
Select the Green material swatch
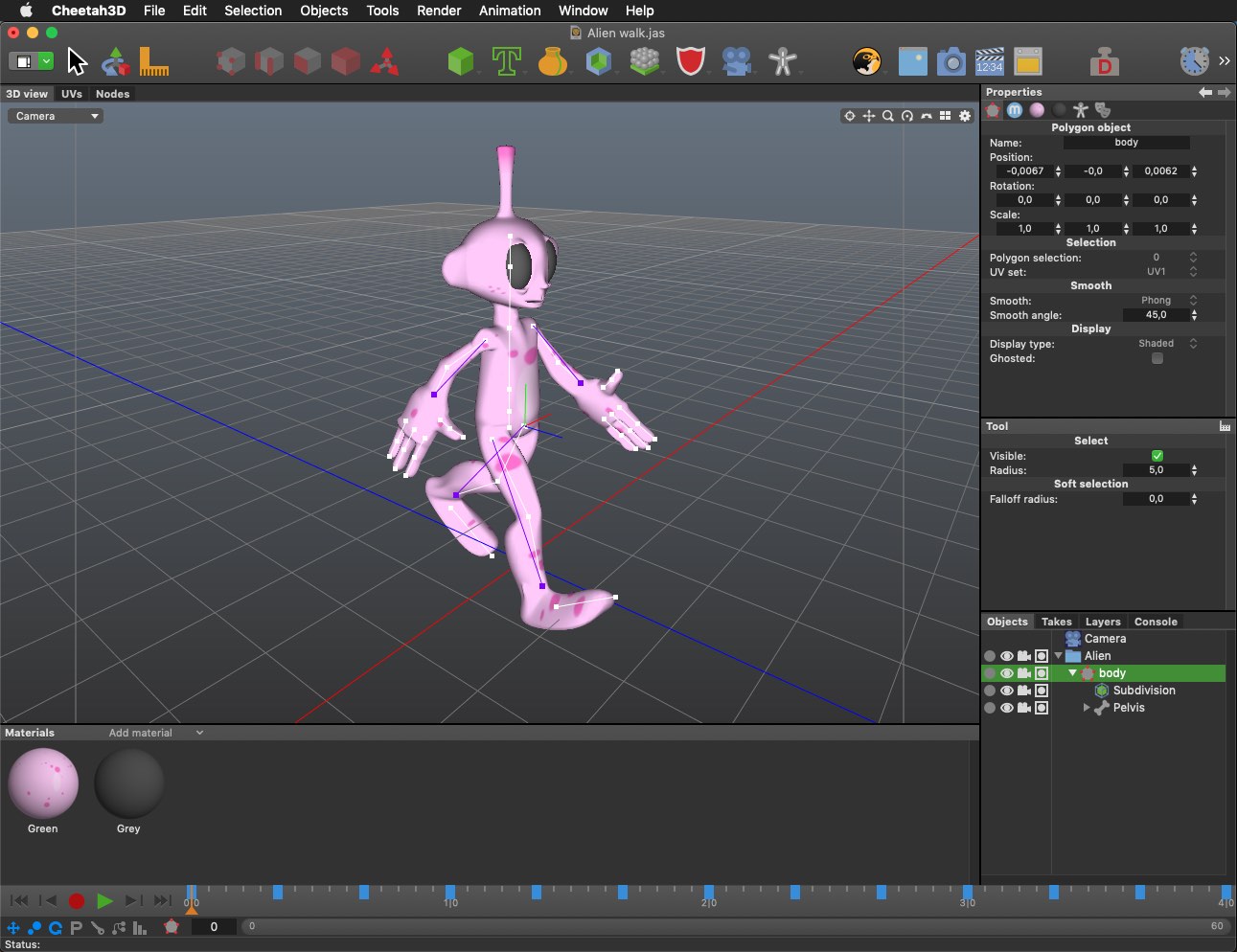[43, 784]
